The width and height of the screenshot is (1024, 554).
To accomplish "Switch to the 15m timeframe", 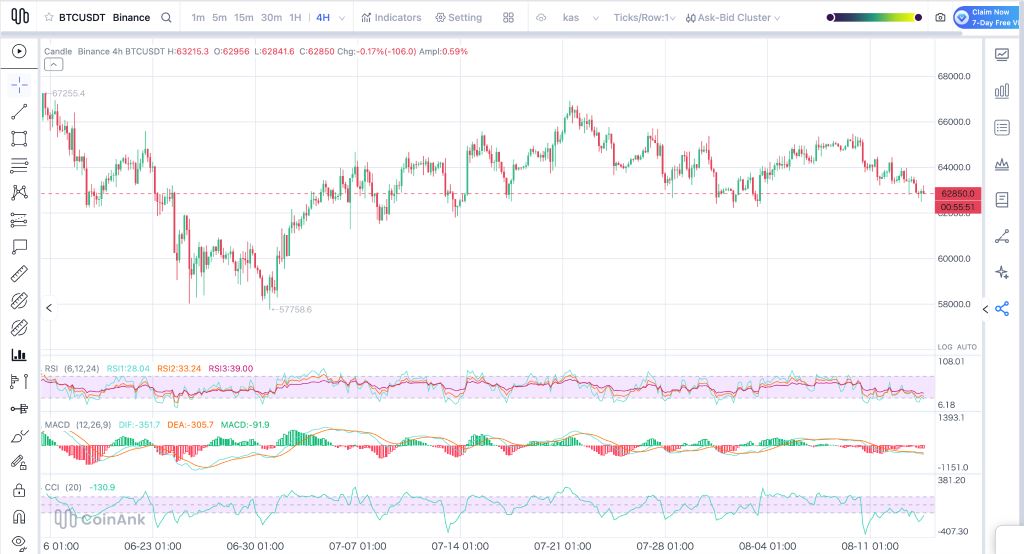I will click(244, 18).
